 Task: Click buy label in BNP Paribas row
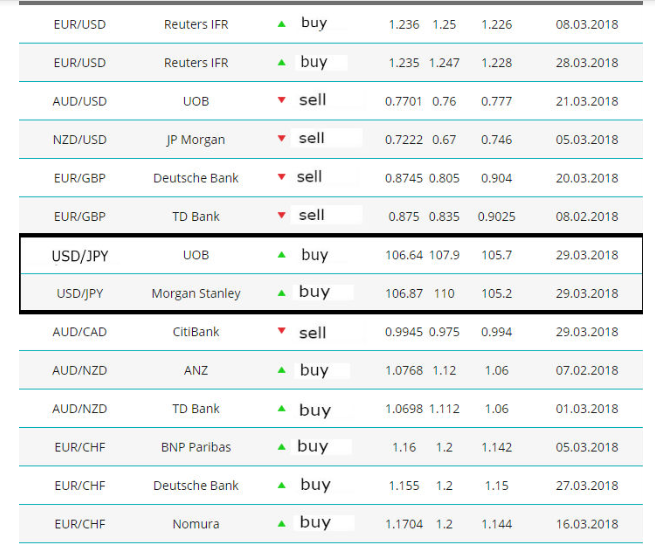[x=313, y=446]
